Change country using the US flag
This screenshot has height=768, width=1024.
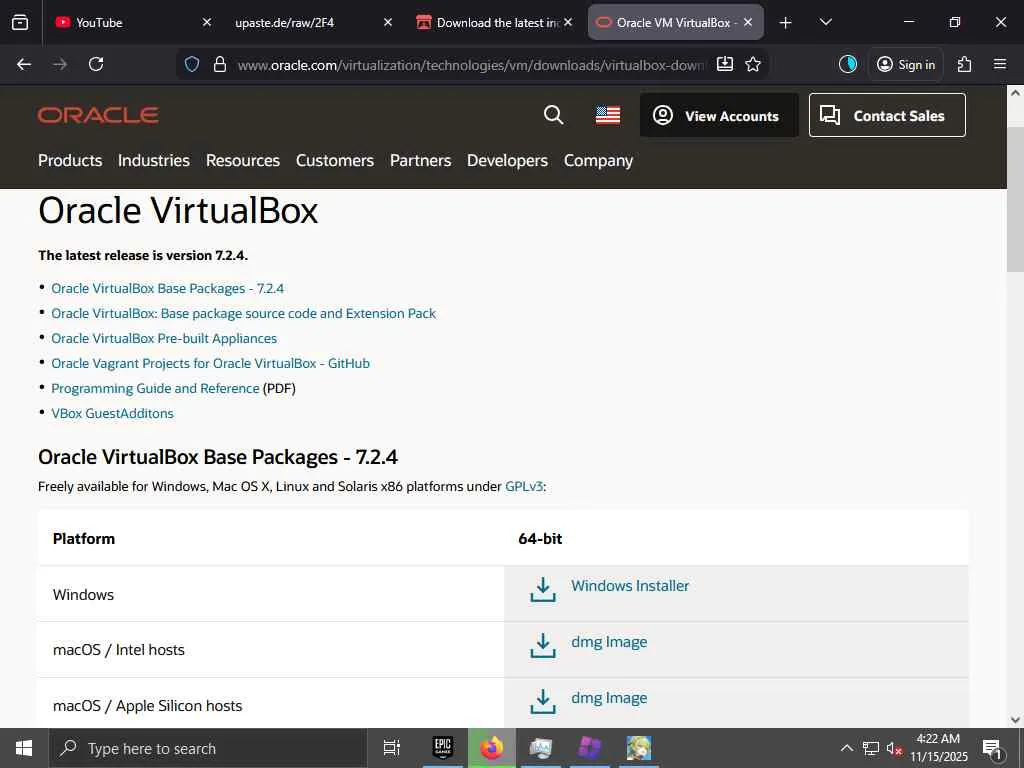tap(608, 116)
